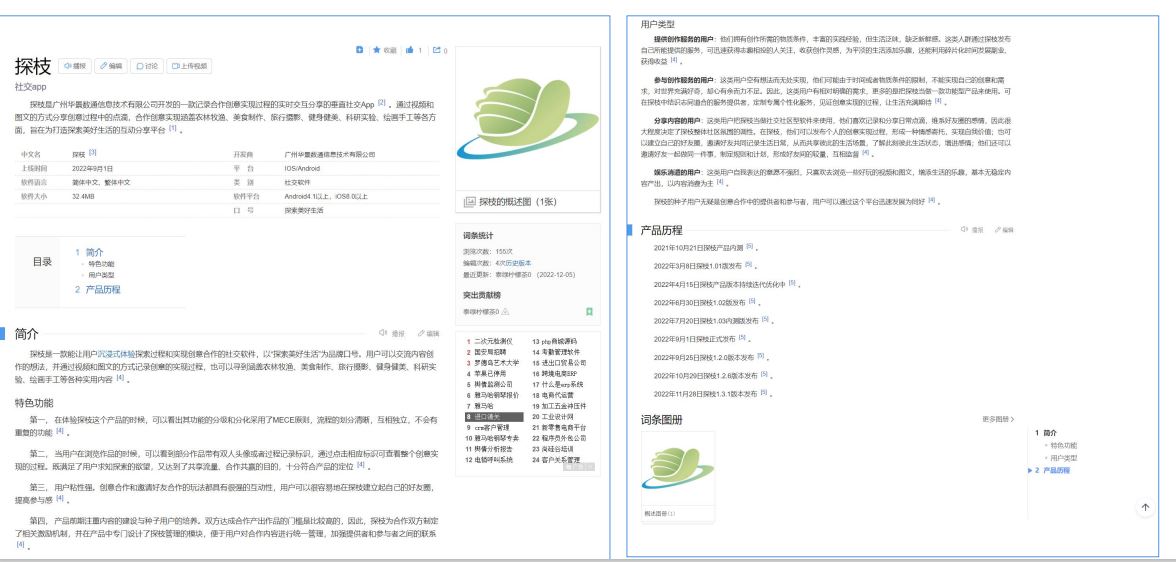Click reference [5] after 2021年10月21日探枝产品内测
This screenshot has width=1176, height=562.
(749, 246)
